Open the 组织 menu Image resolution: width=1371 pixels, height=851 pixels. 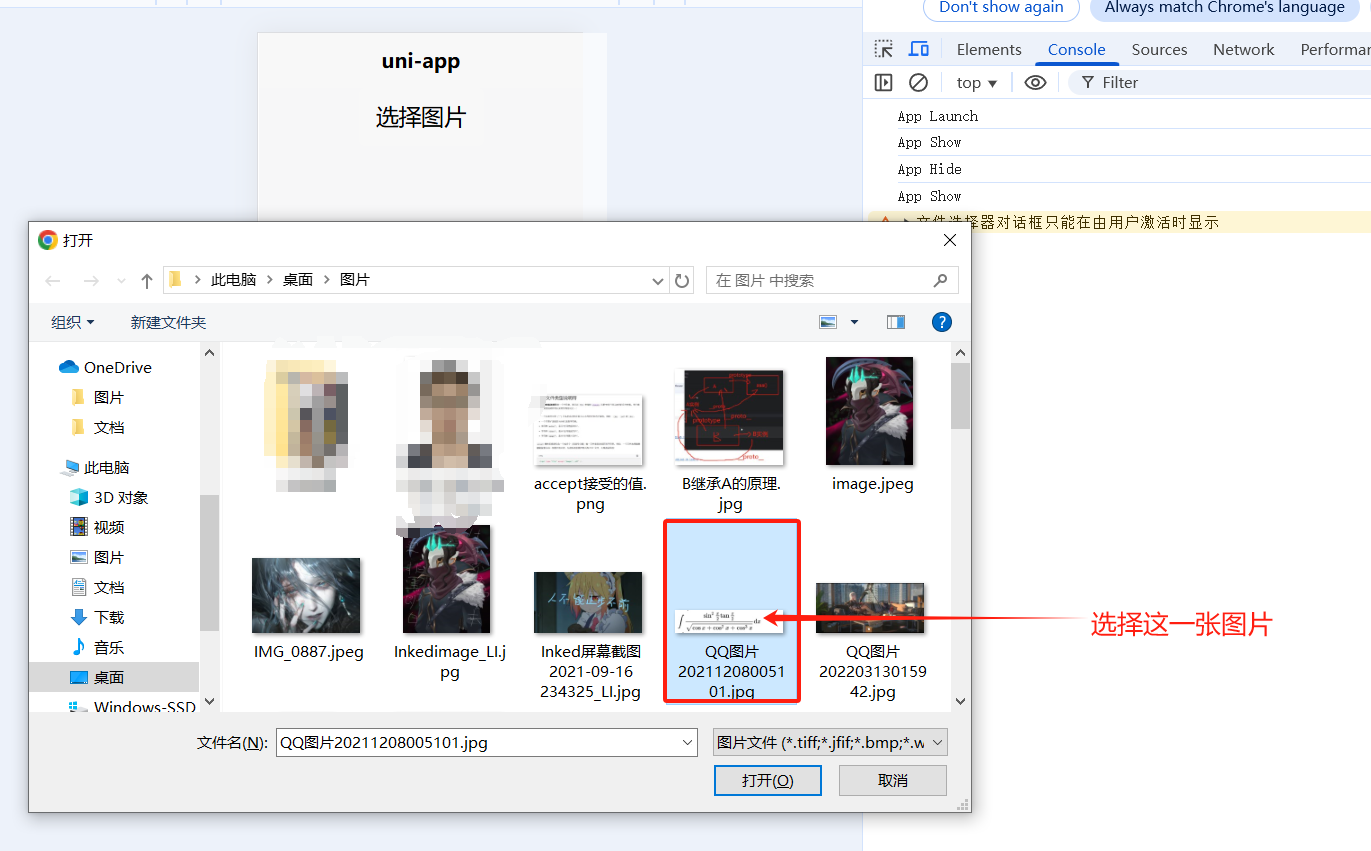point(73,322)
